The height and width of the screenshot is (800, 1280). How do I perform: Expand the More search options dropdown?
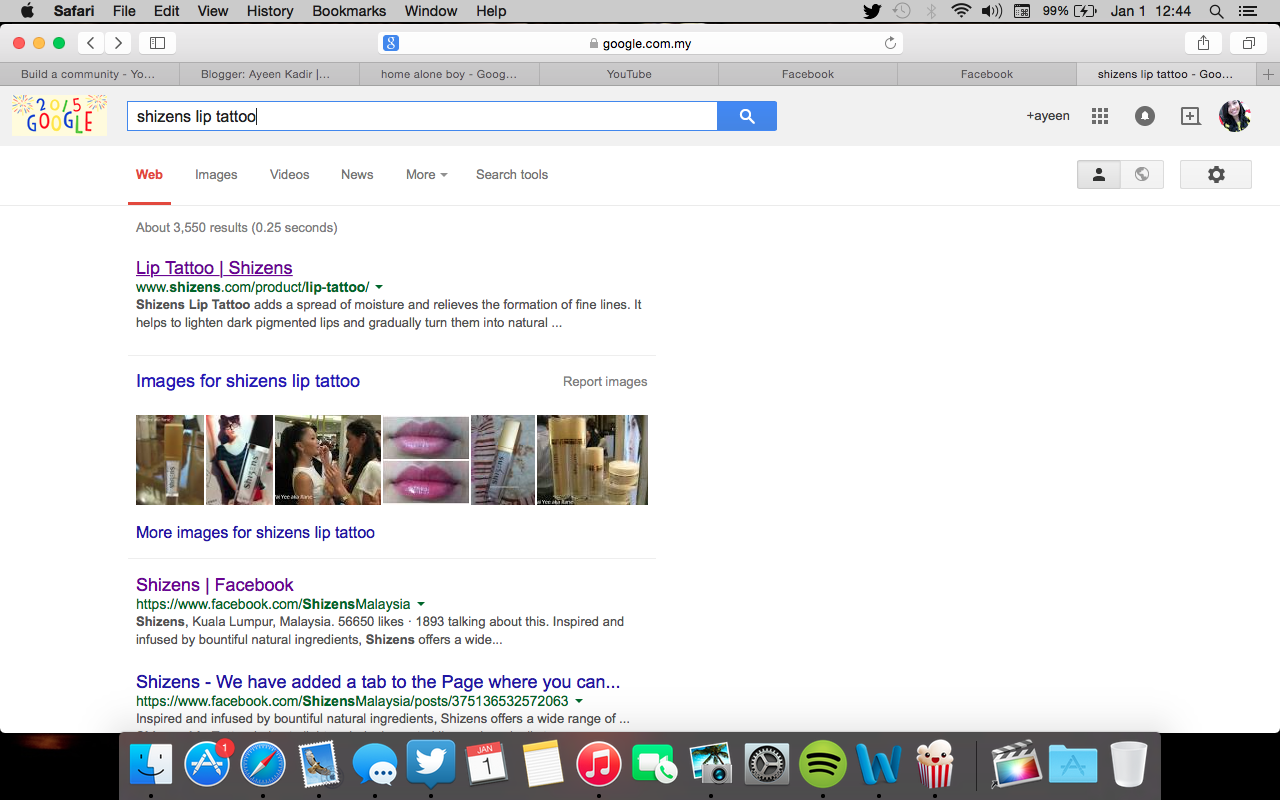[x=426, y=174]
